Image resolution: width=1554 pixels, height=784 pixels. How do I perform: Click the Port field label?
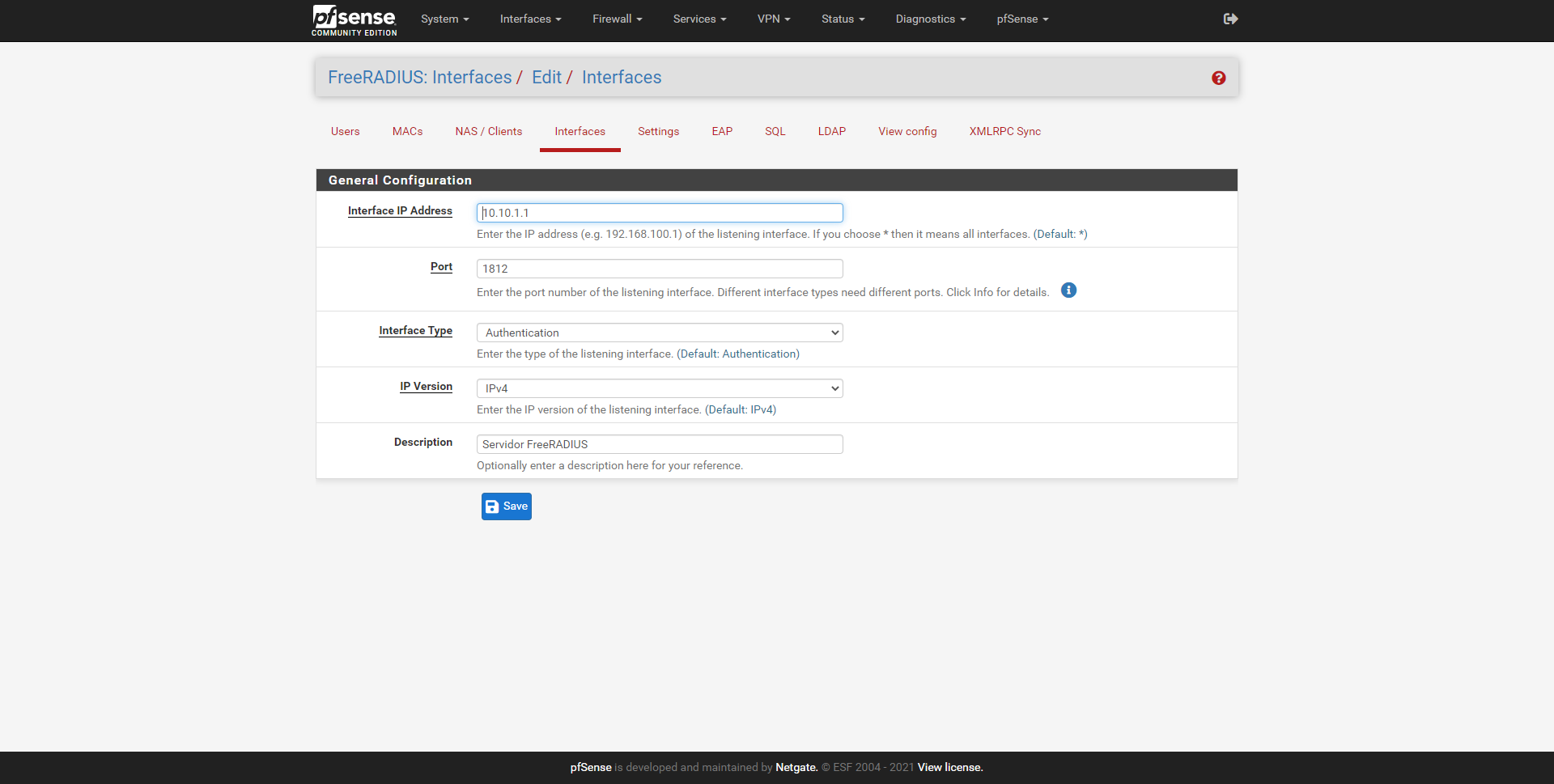[x=441, y=266]
